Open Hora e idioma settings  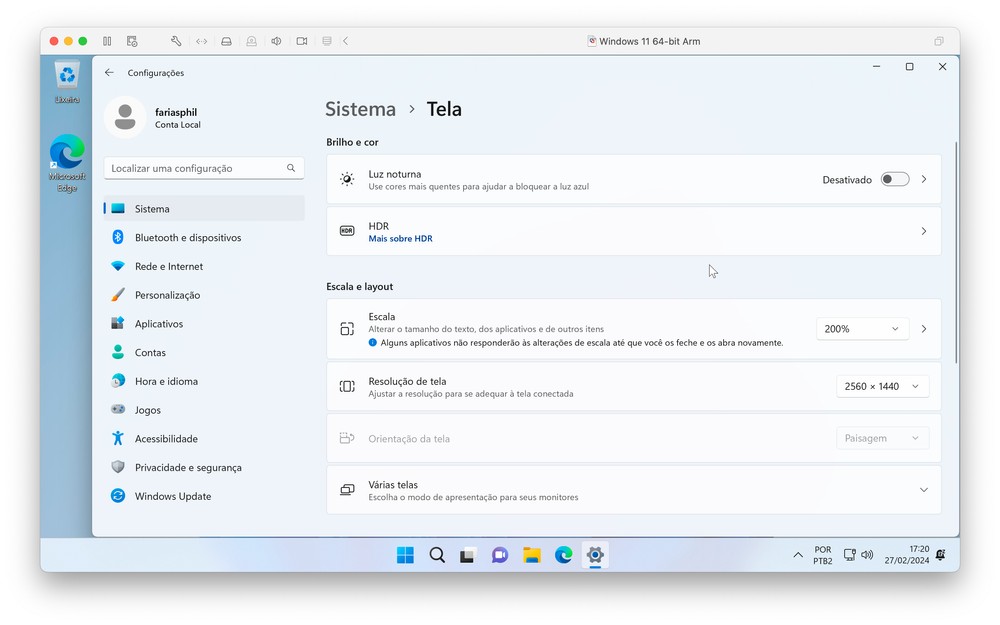[x=204, y=381]
